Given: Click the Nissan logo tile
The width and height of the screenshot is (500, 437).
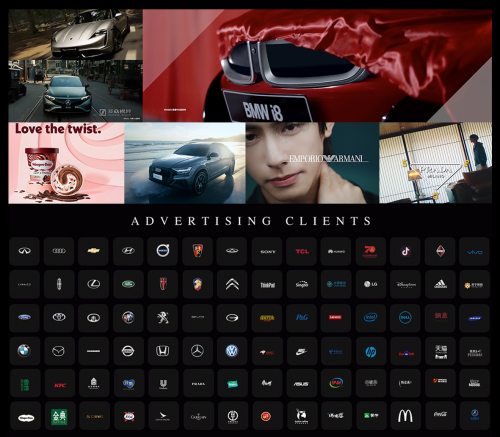Looking at the screenshot, I should pyautogui.click(x=128, y=351).
